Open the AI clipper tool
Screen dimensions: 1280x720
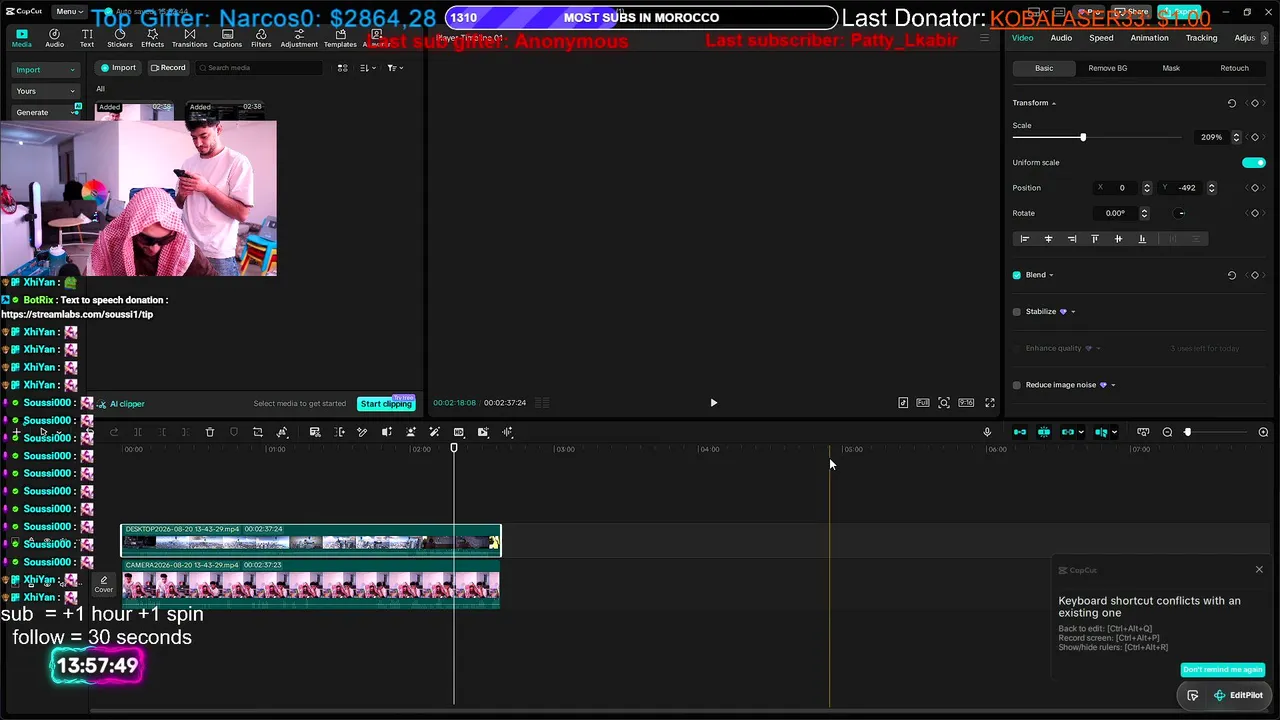[x=121, y=404]
